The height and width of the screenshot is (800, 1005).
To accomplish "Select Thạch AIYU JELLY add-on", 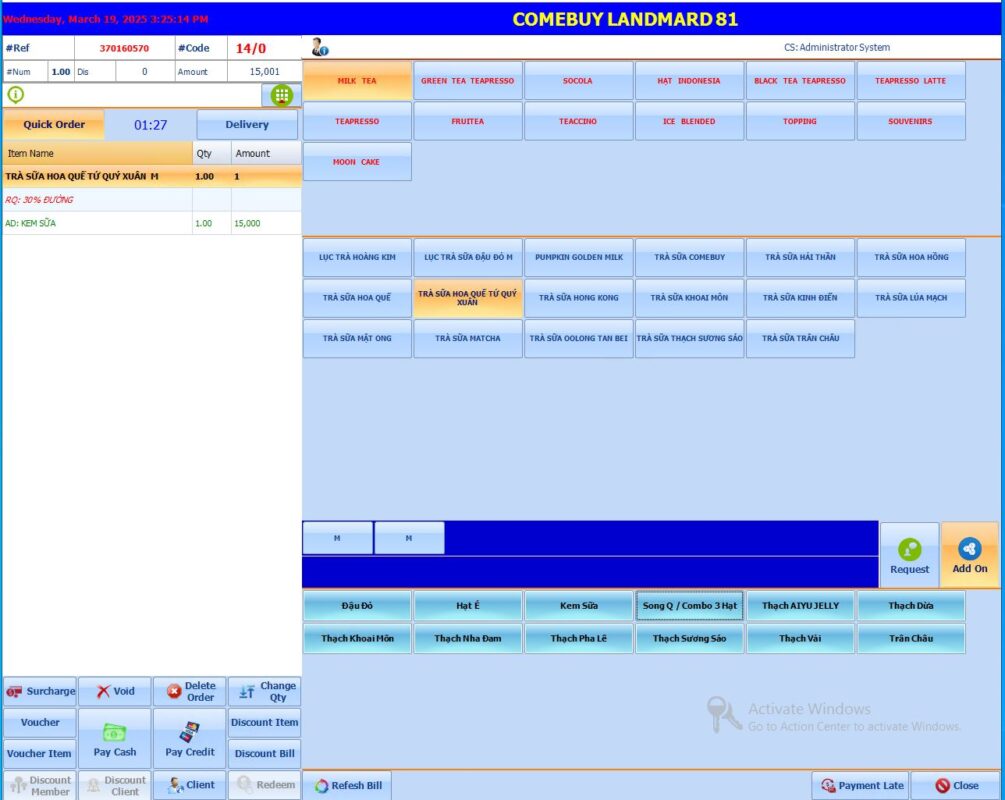I will click(x=800, y=606).
